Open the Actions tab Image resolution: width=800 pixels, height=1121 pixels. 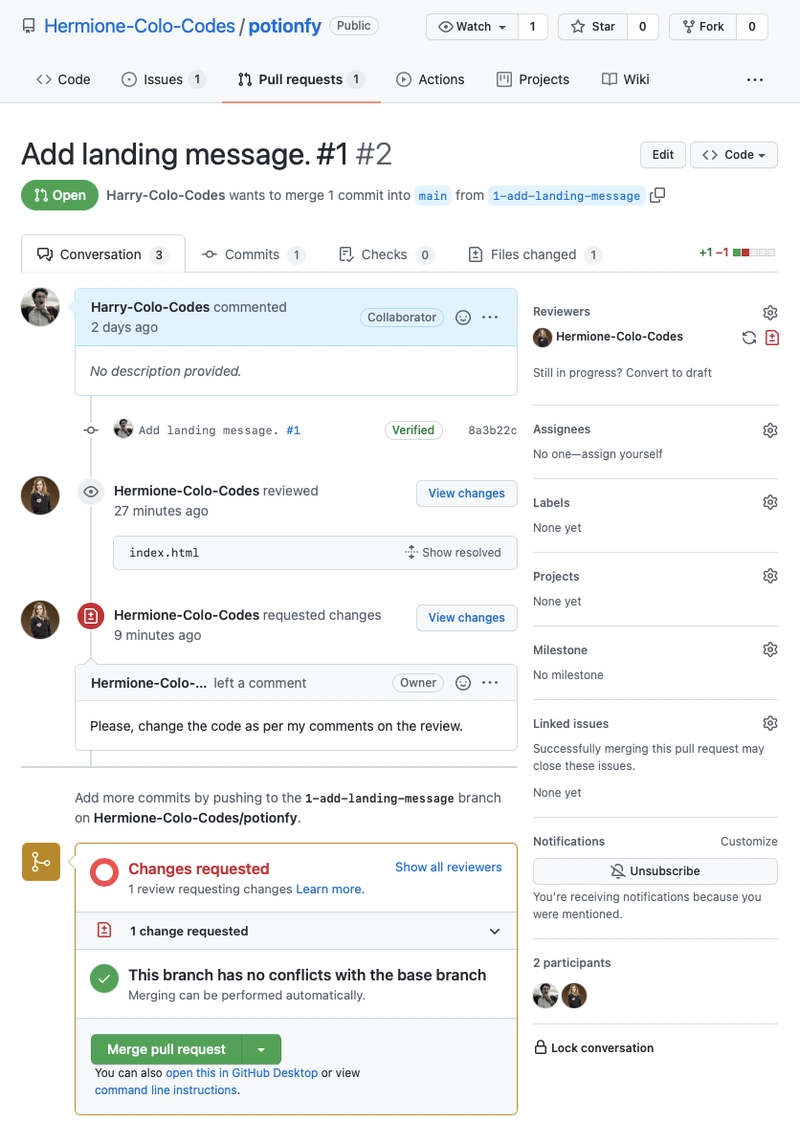pyautogui.click(x=430, y=79)
